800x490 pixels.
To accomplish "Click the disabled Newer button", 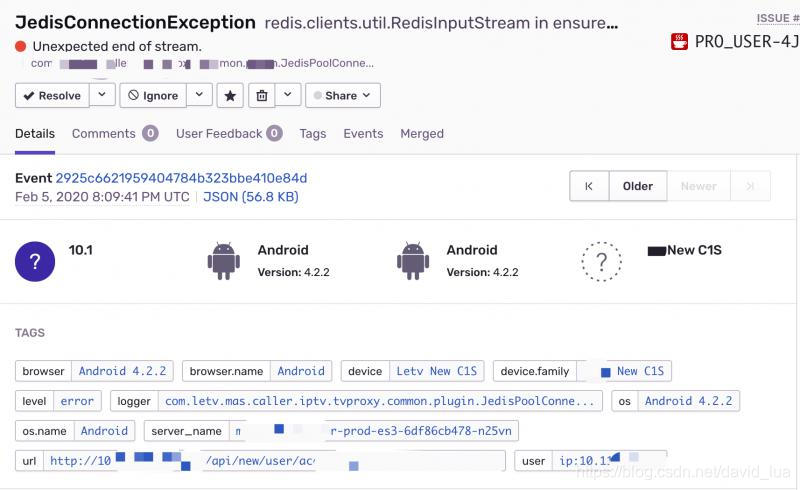I will click(698, 186).
